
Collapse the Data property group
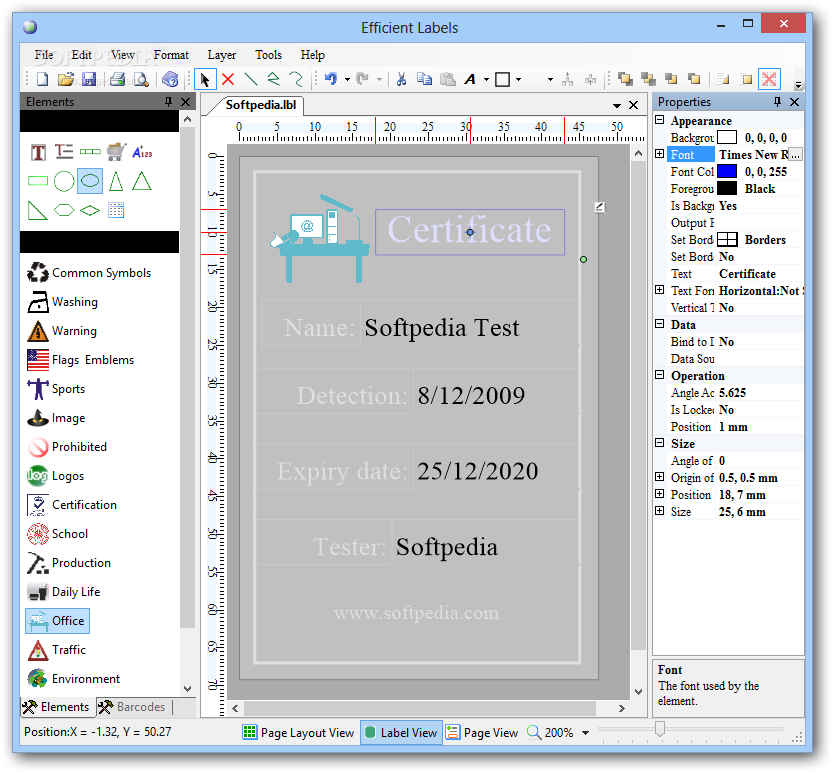click(x=660, y=324)
